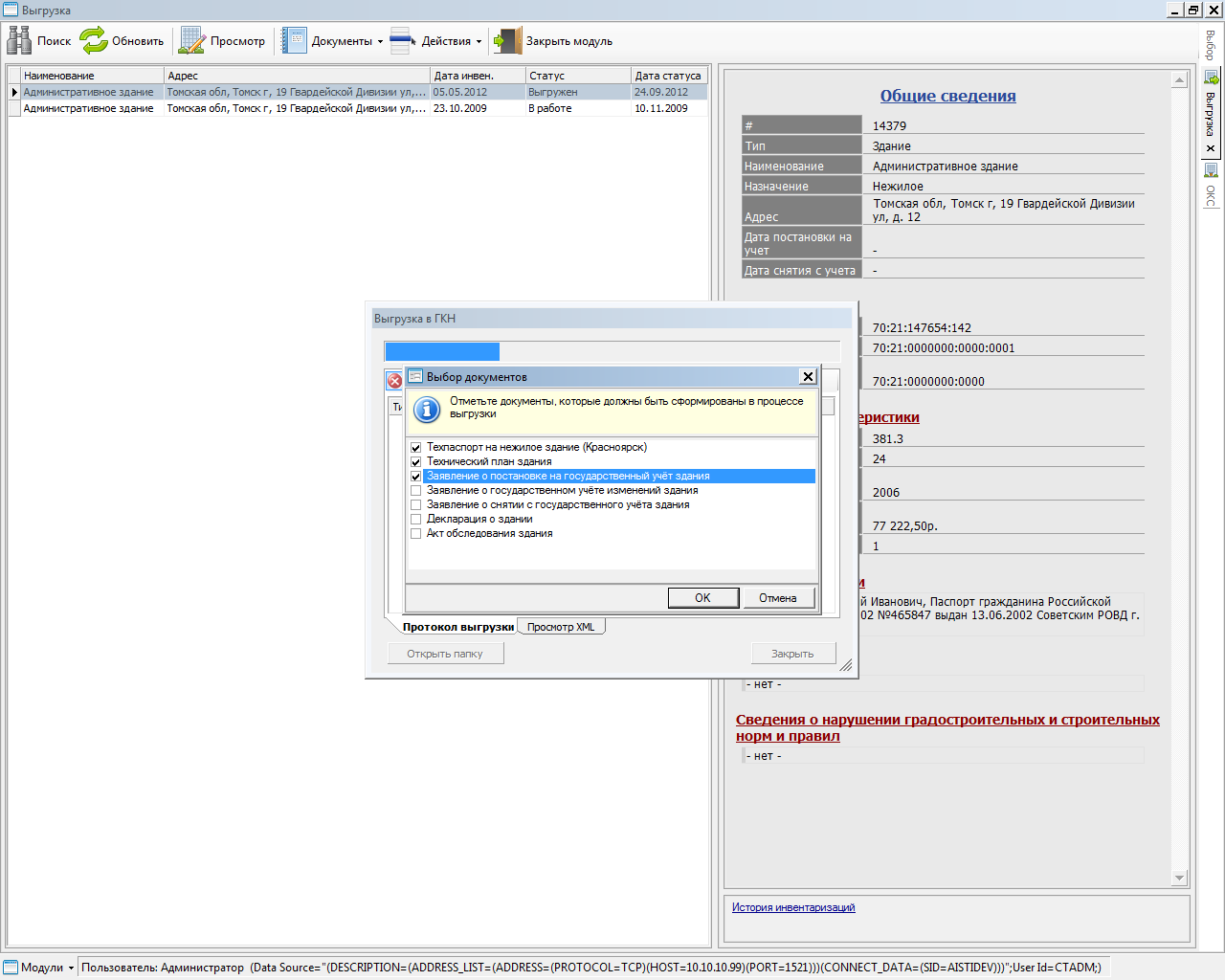The height and width of the screenshot is (980, 1225).
Task: Enable Декларация о здании checkbox
Action: 415,520
